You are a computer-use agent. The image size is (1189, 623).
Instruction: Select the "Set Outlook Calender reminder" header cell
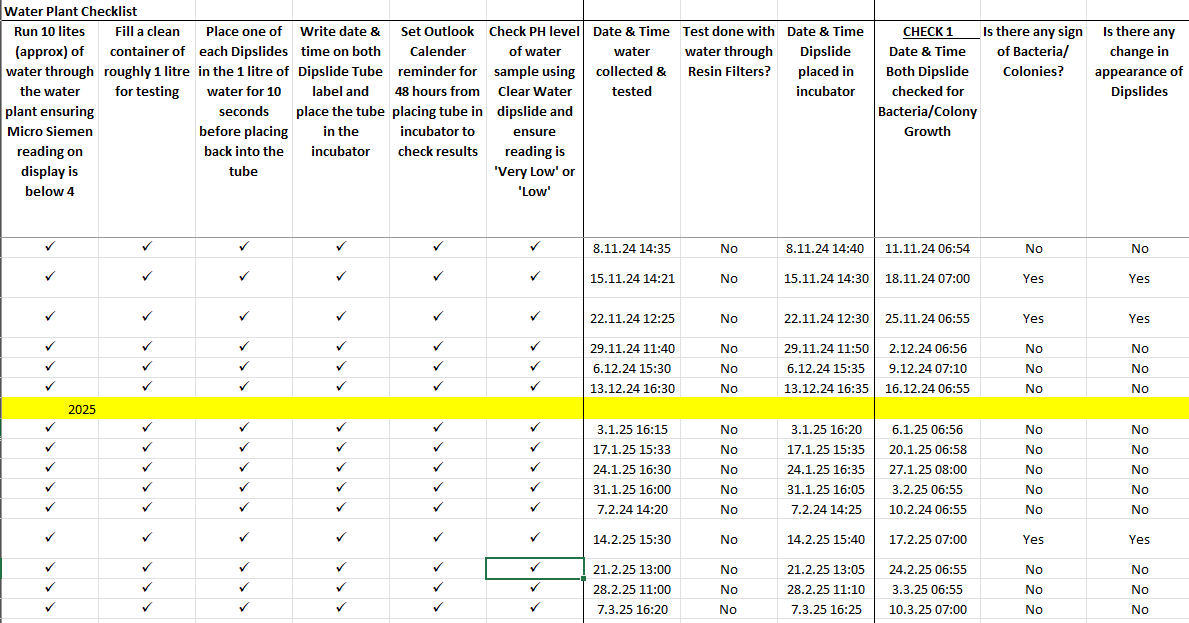coord(438,91)
